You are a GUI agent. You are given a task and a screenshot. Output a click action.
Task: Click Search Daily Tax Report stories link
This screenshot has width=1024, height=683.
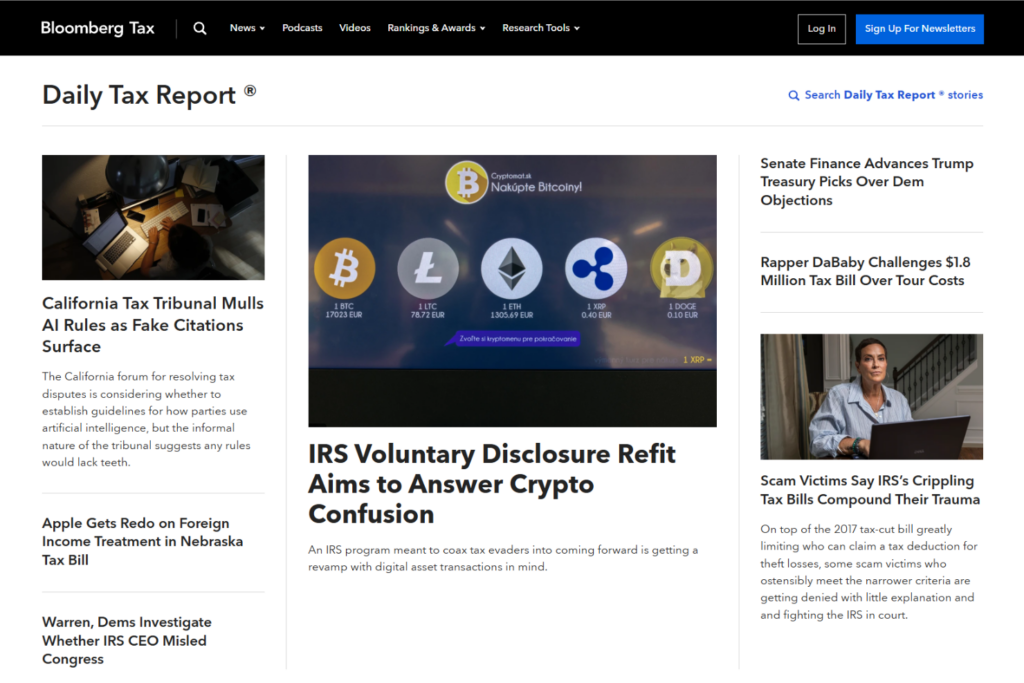(886, 95)
